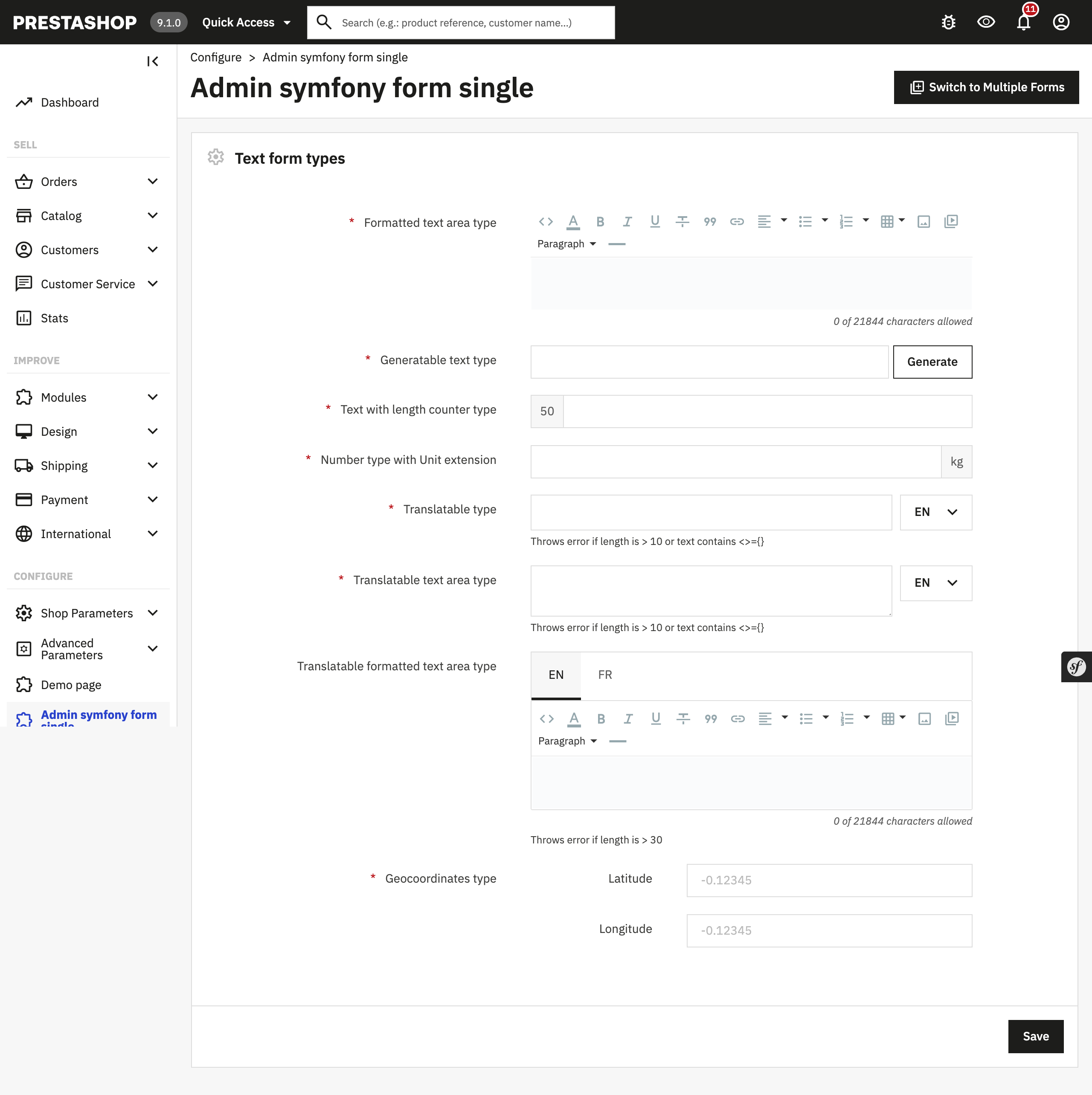
Task: Click the insert link icon in first editor
Action: click(737, 222)
